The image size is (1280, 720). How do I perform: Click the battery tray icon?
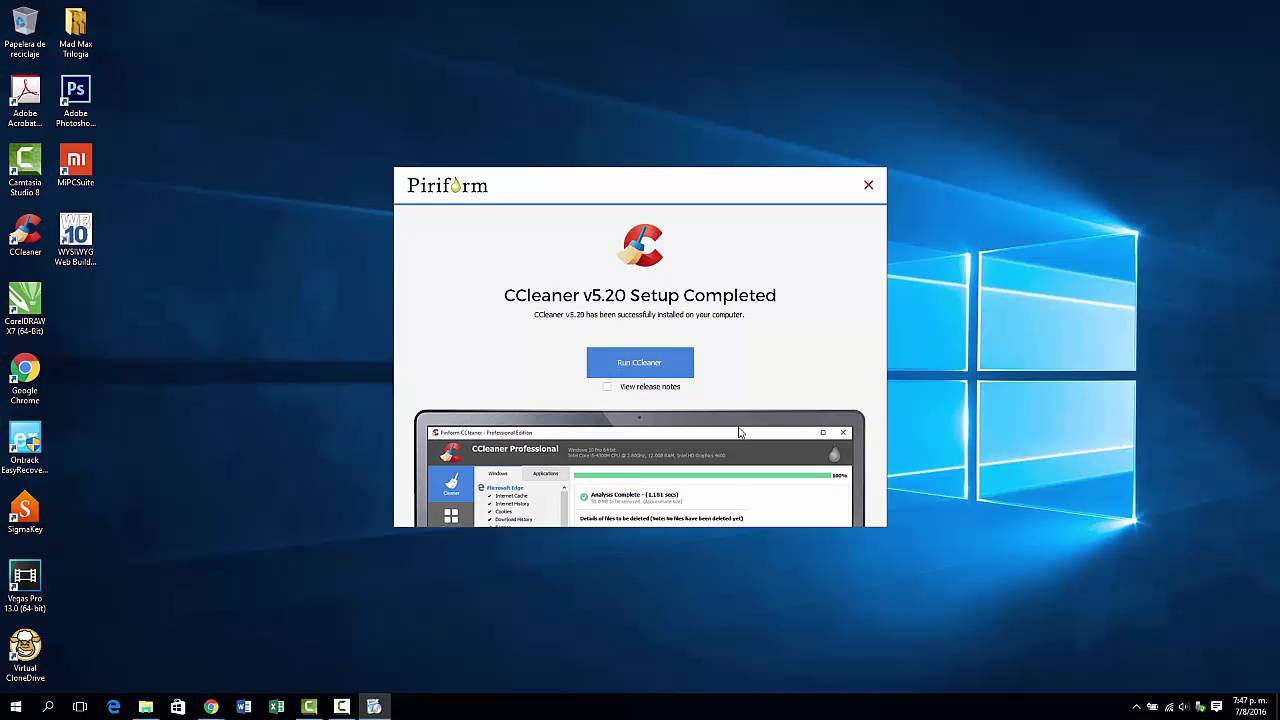(x=1152, y=707)
